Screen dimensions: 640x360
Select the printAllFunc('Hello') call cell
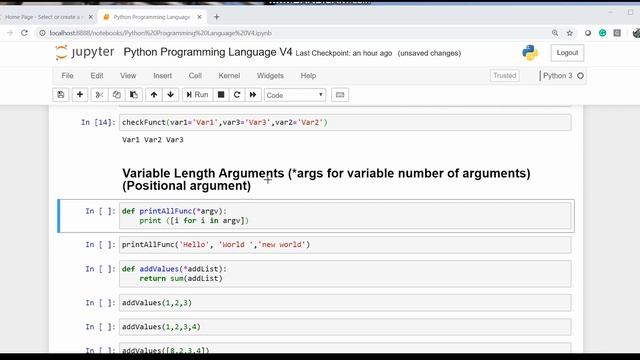point(345,244)
